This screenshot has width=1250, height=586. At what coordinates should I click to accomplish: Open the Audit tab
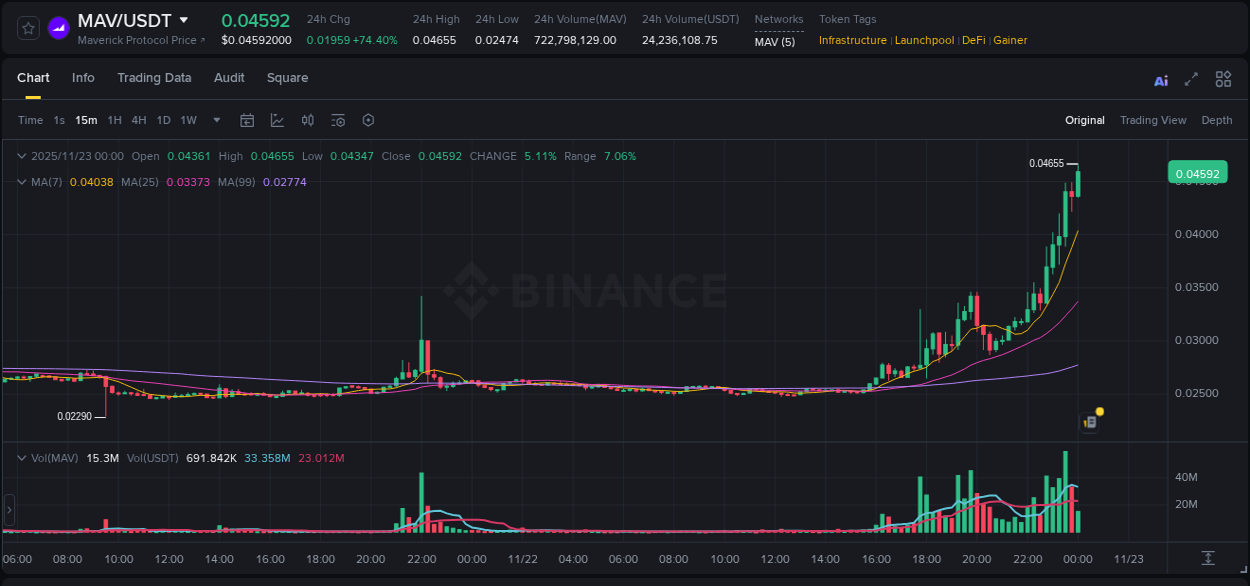click(x=229, y=78)
